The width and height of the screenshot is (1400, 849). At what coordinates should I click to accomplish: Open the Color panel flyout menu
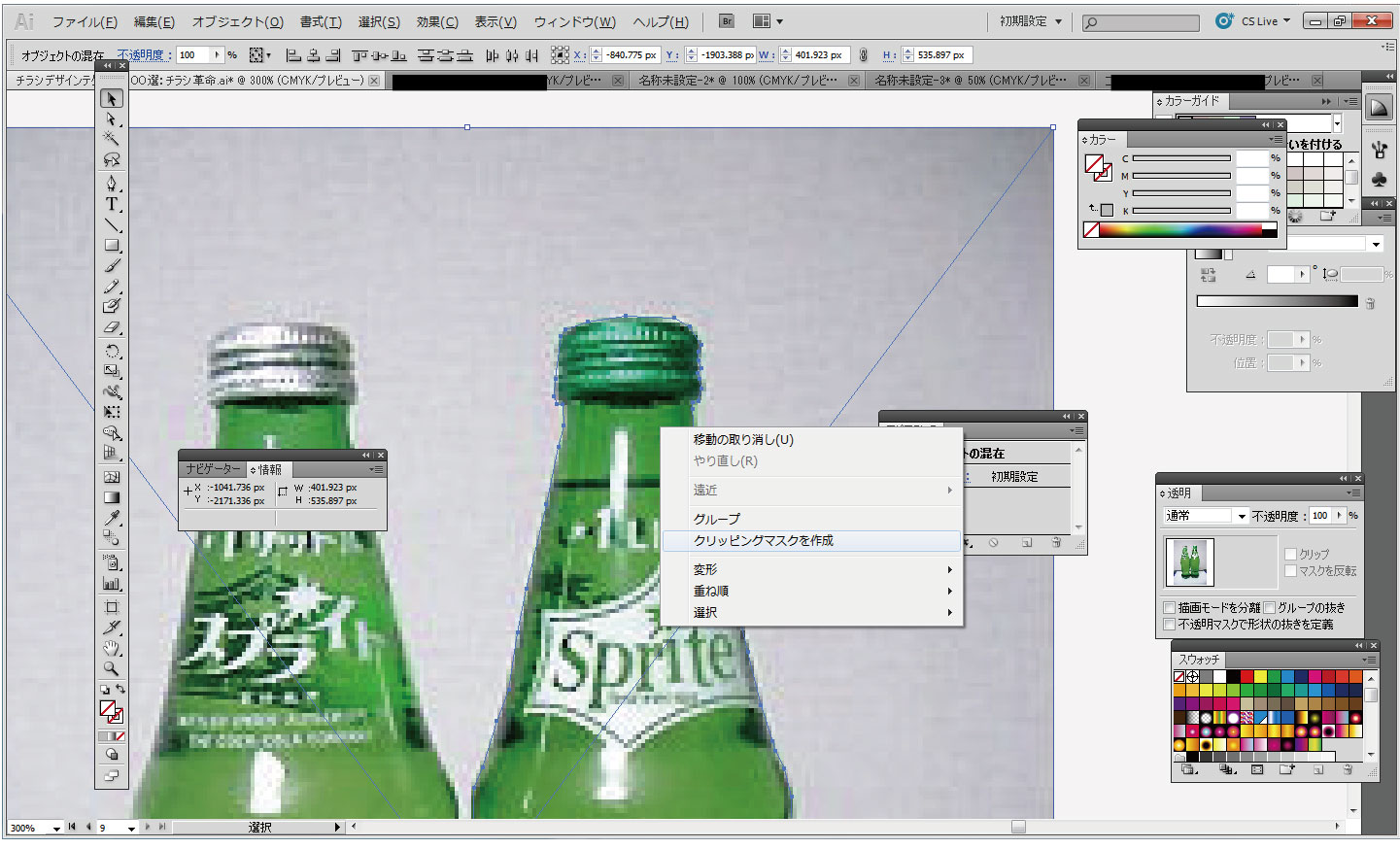click(1277, 140)
